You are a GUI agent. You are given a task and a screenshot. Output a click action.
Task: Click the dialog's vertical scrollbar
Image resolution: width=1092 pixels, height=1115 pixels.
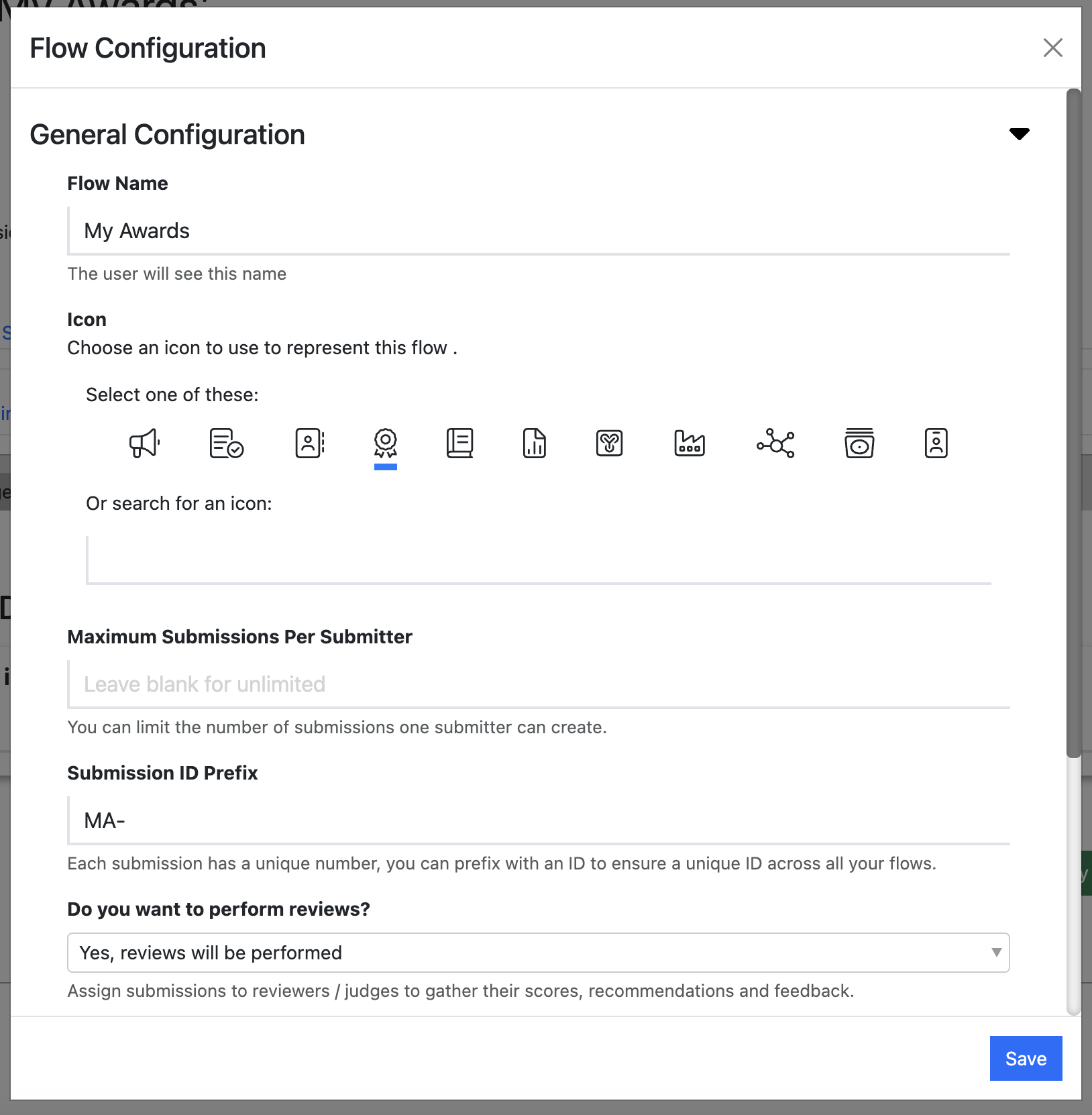click(1074, 423)
